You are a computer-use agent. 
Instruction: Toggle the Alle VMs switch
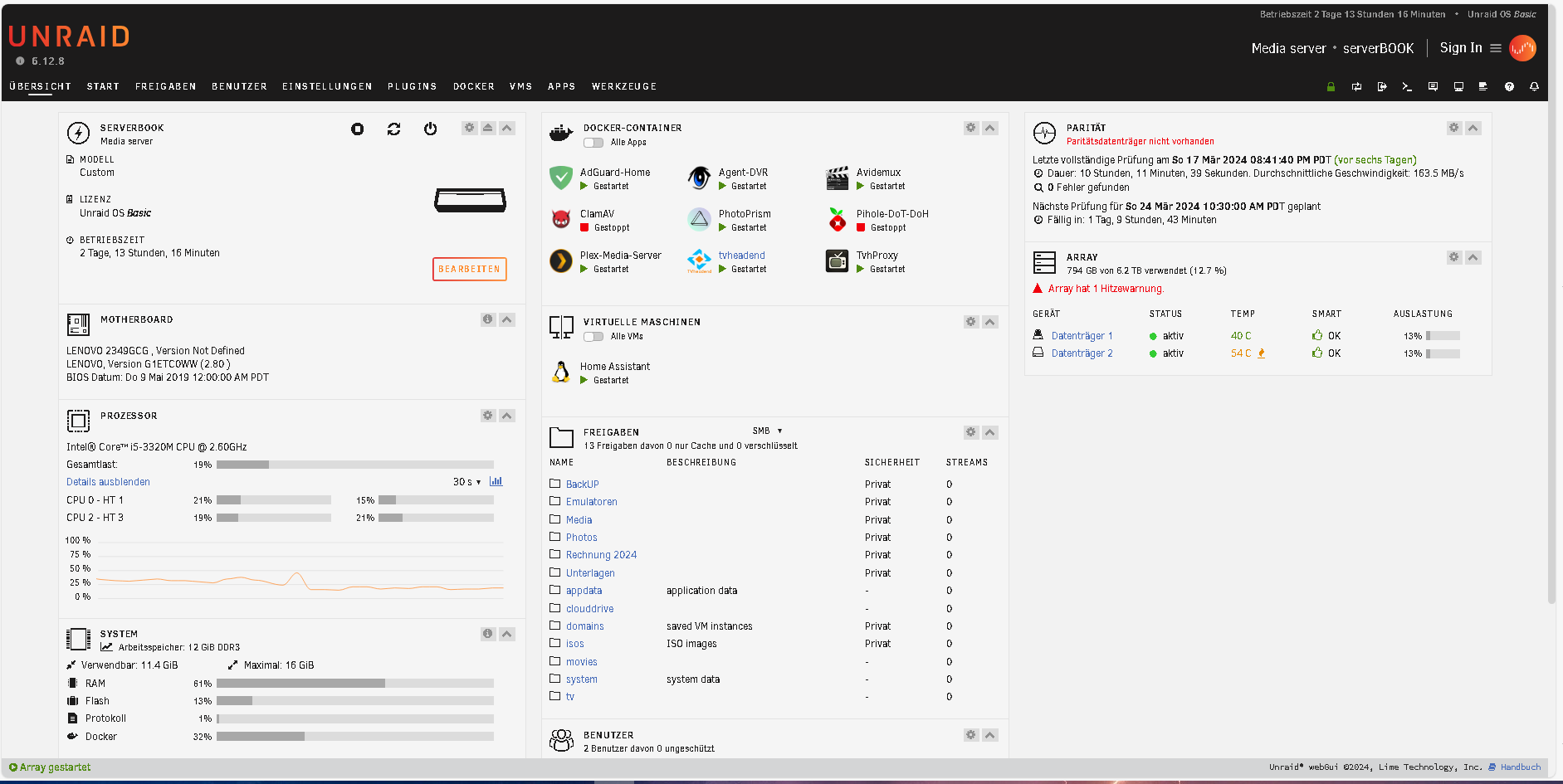[593, 337]
